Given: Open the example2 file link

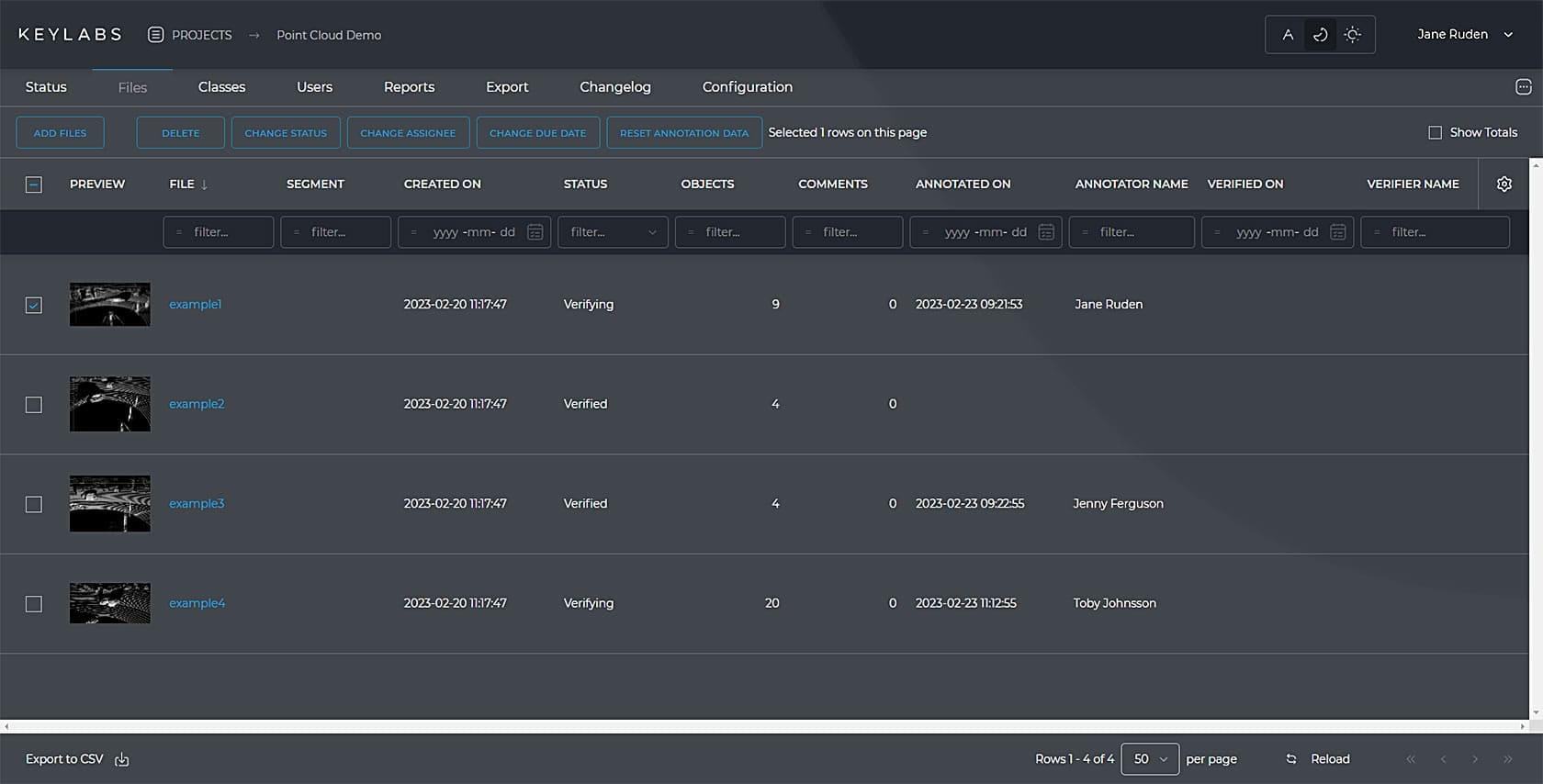Looking at the screenshot, I should (x=197, y=404).
